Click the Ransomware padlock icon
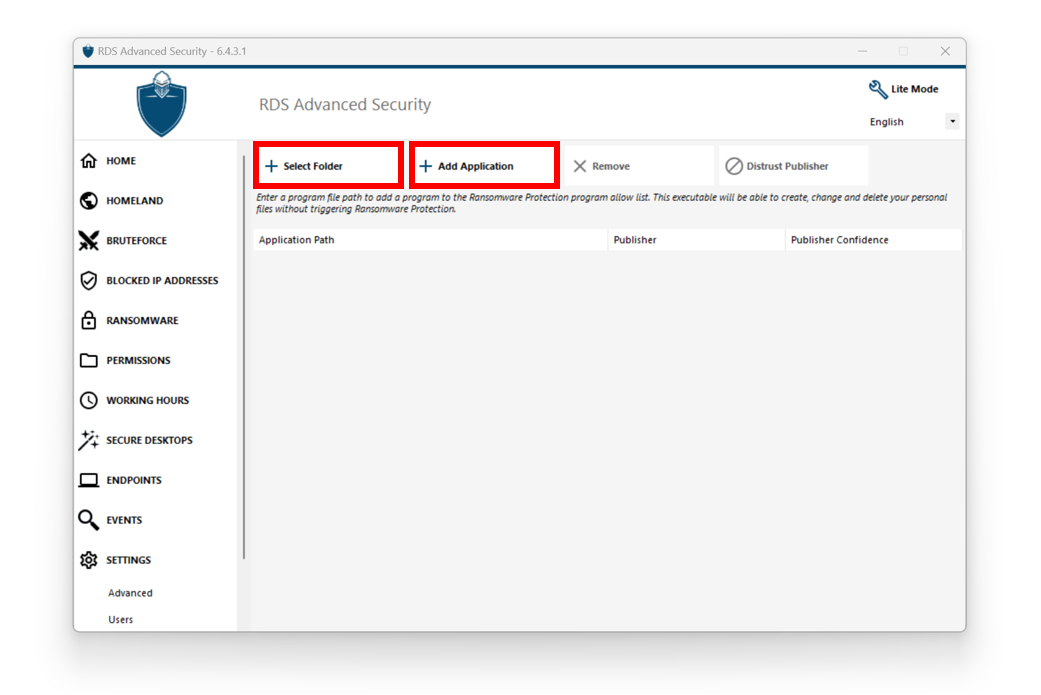The width and height of the screenshot is (1041, 695). 88,320
